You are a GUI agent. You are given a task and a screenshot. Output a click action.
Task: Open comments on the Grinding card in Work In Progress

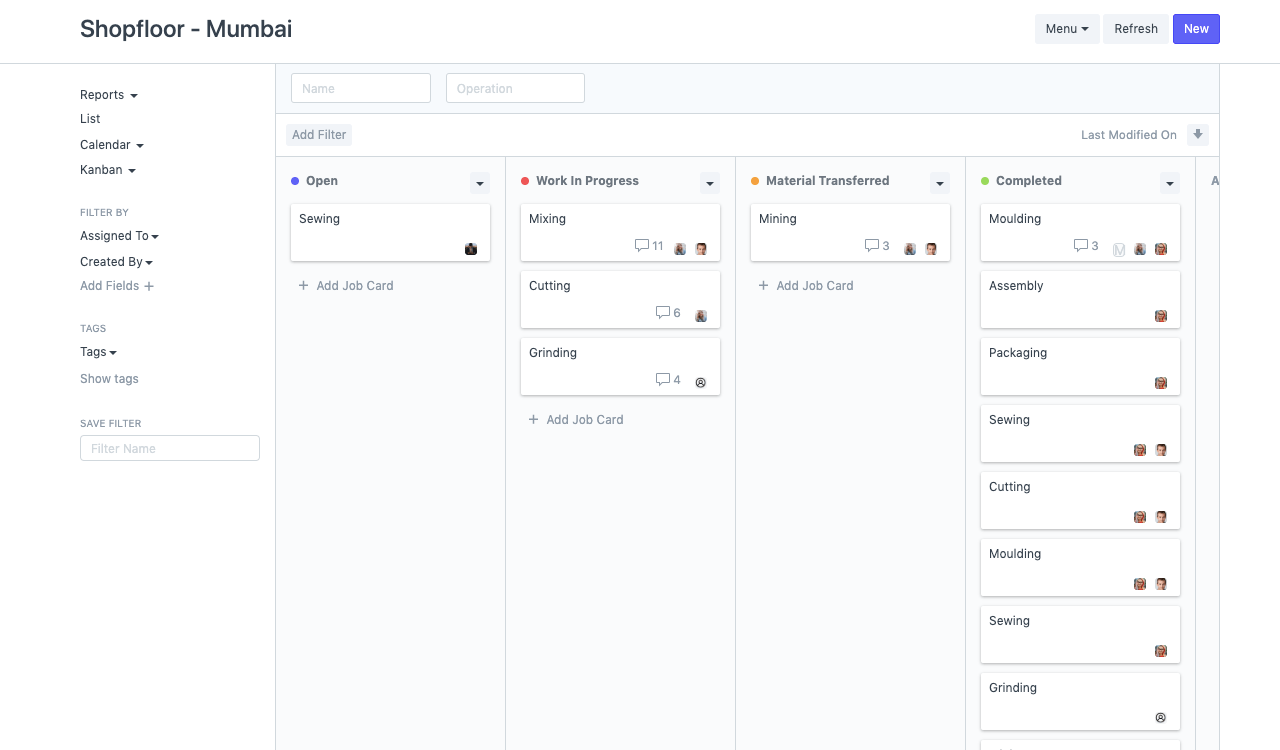tap(668, 380)
